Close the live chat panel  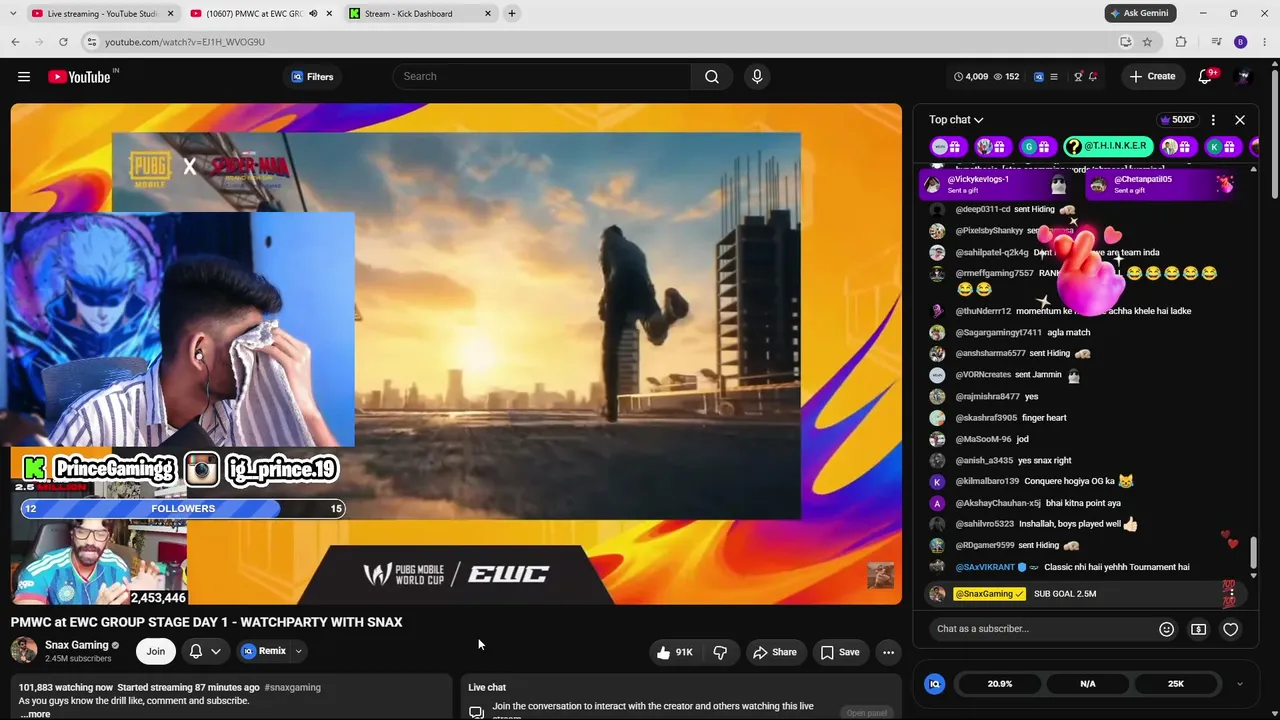point(1240,120)
